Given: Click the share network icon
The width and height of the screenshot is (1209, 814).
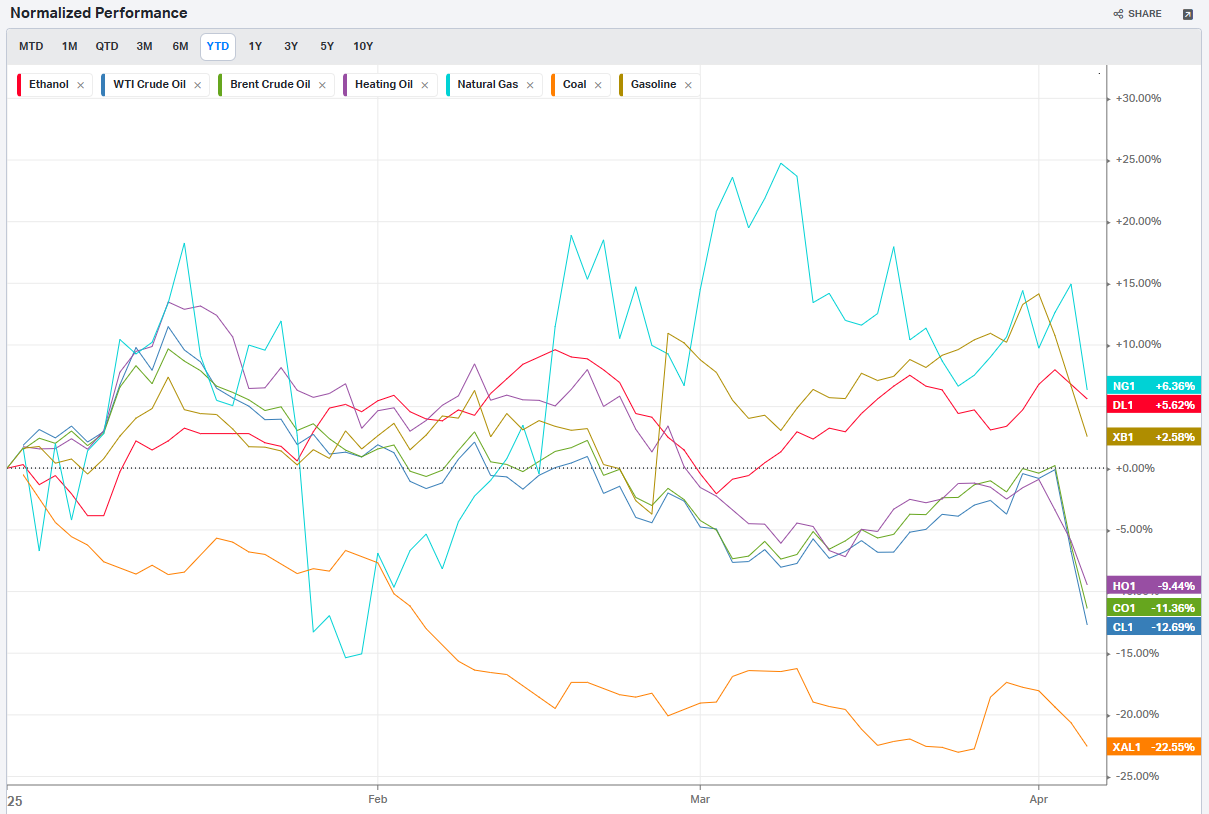Looking at the screenshot, I should pos(1118,14).
